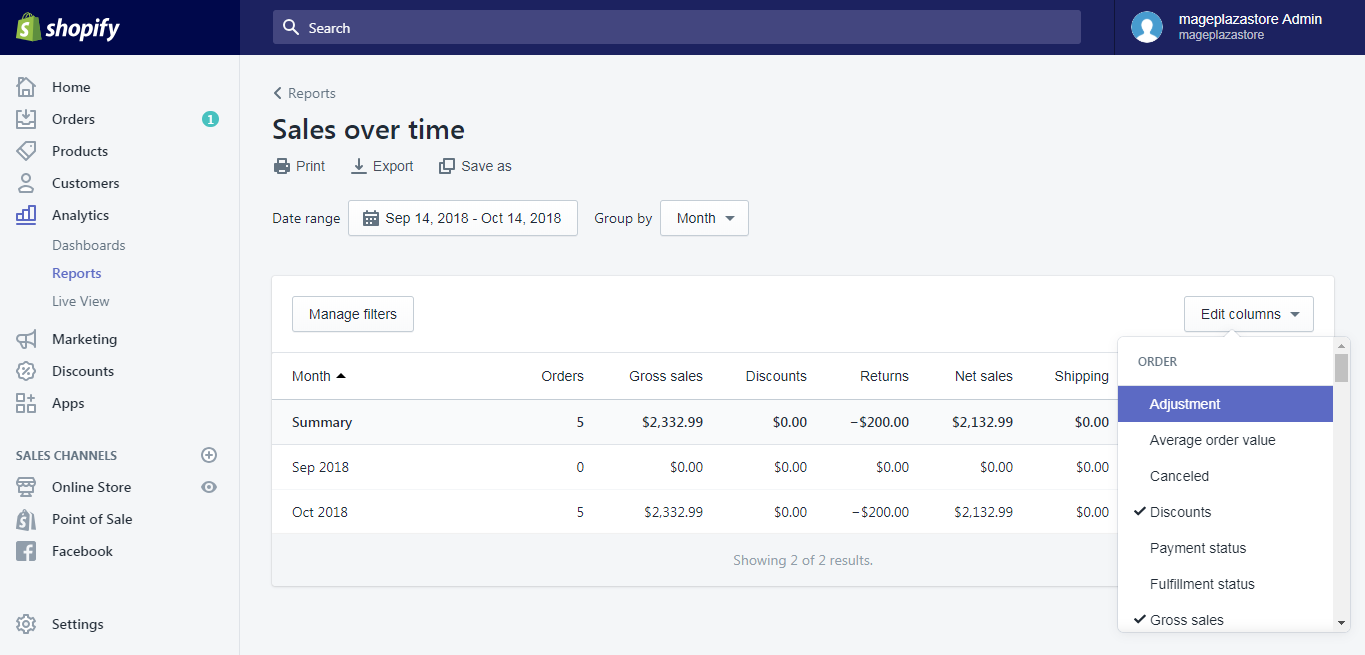Enable Average order value column
Image resolution: width=1365 pixels, height=655 pixels.
1225,440
